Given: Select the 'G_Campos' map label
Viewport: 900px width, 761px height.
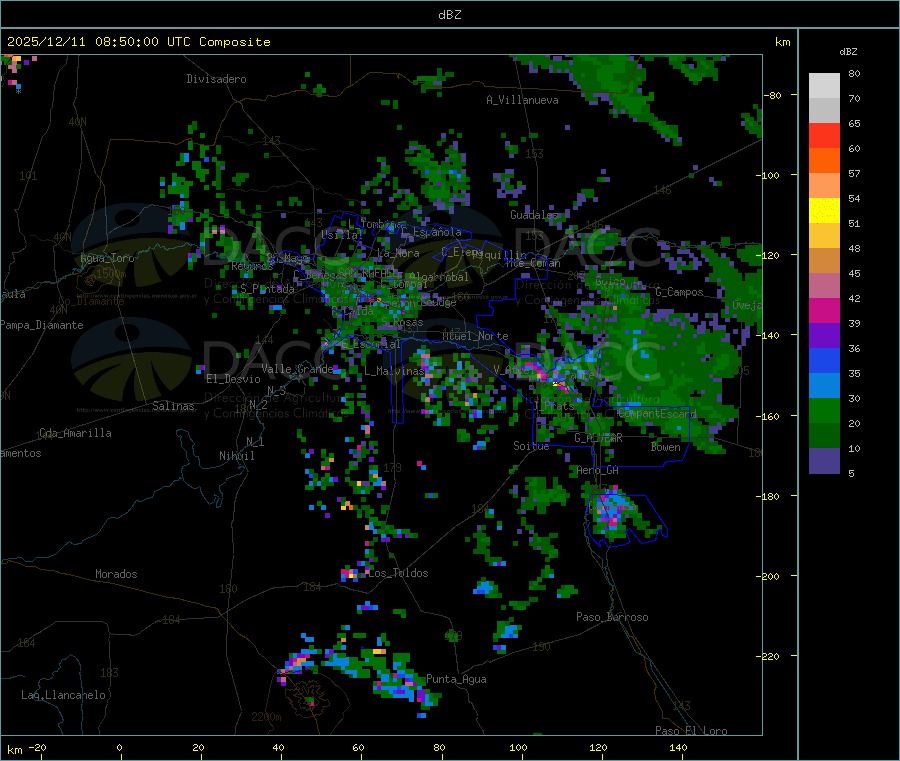Looking at the screenshot, I should pyautogui.click(x=679, y=292).
